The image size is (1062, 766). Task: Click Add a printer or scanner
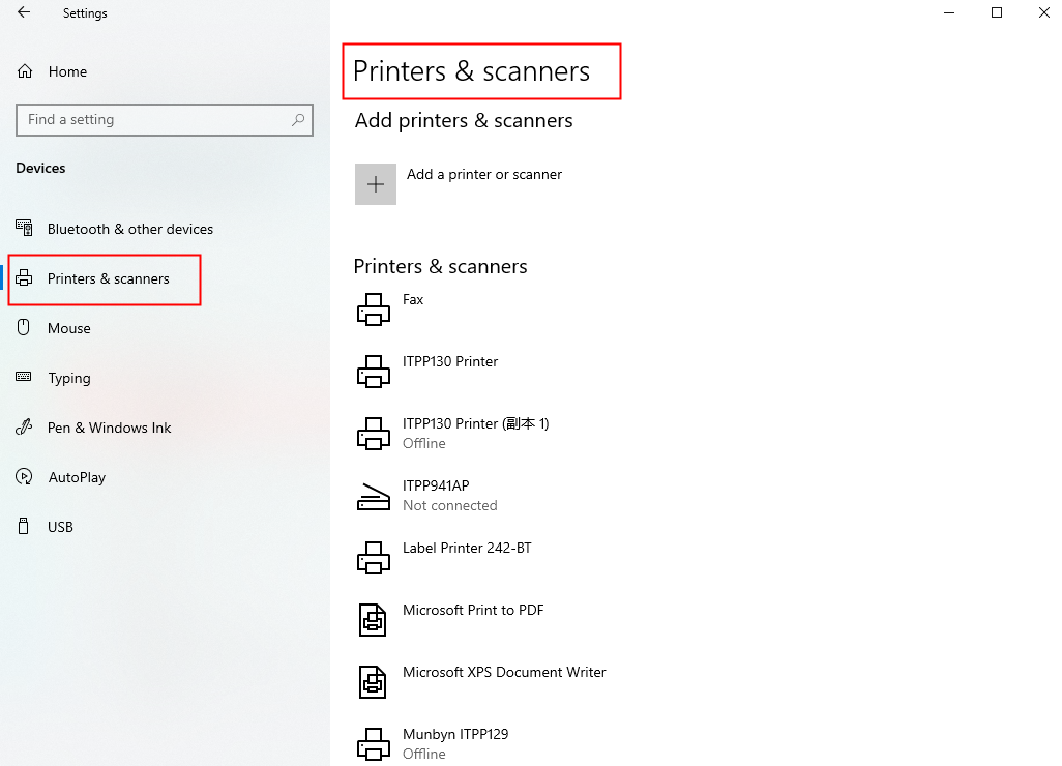point(484,174)
